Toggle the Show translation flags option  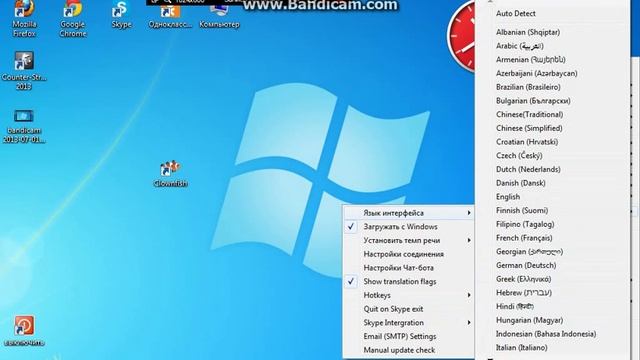[x=409, y=281]
